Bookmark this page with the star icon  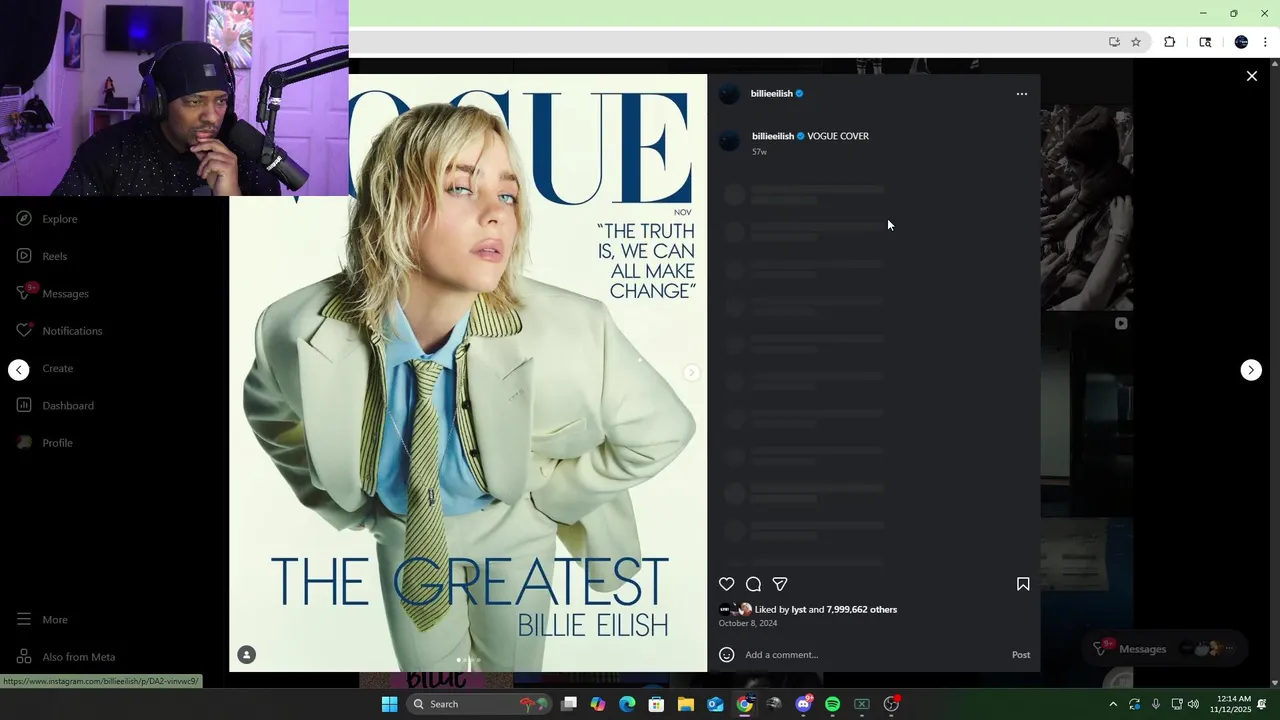[1136, 42]
